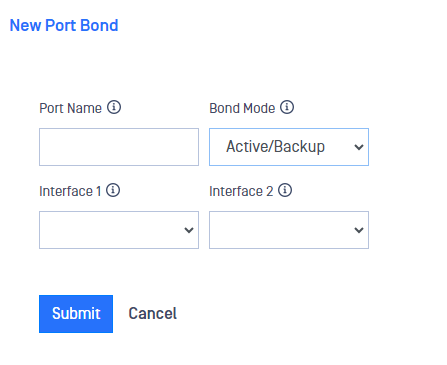Viewport: 447px width, 365px height.
Task: Click the Port Name label text
Action: click(70, 108)
